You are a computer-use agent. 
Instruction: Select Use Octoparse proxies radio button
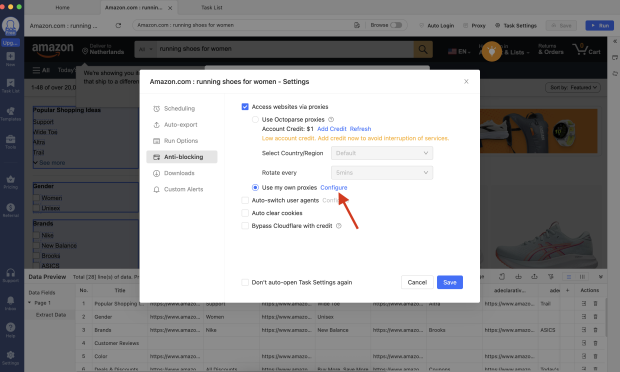pos(255,119)
